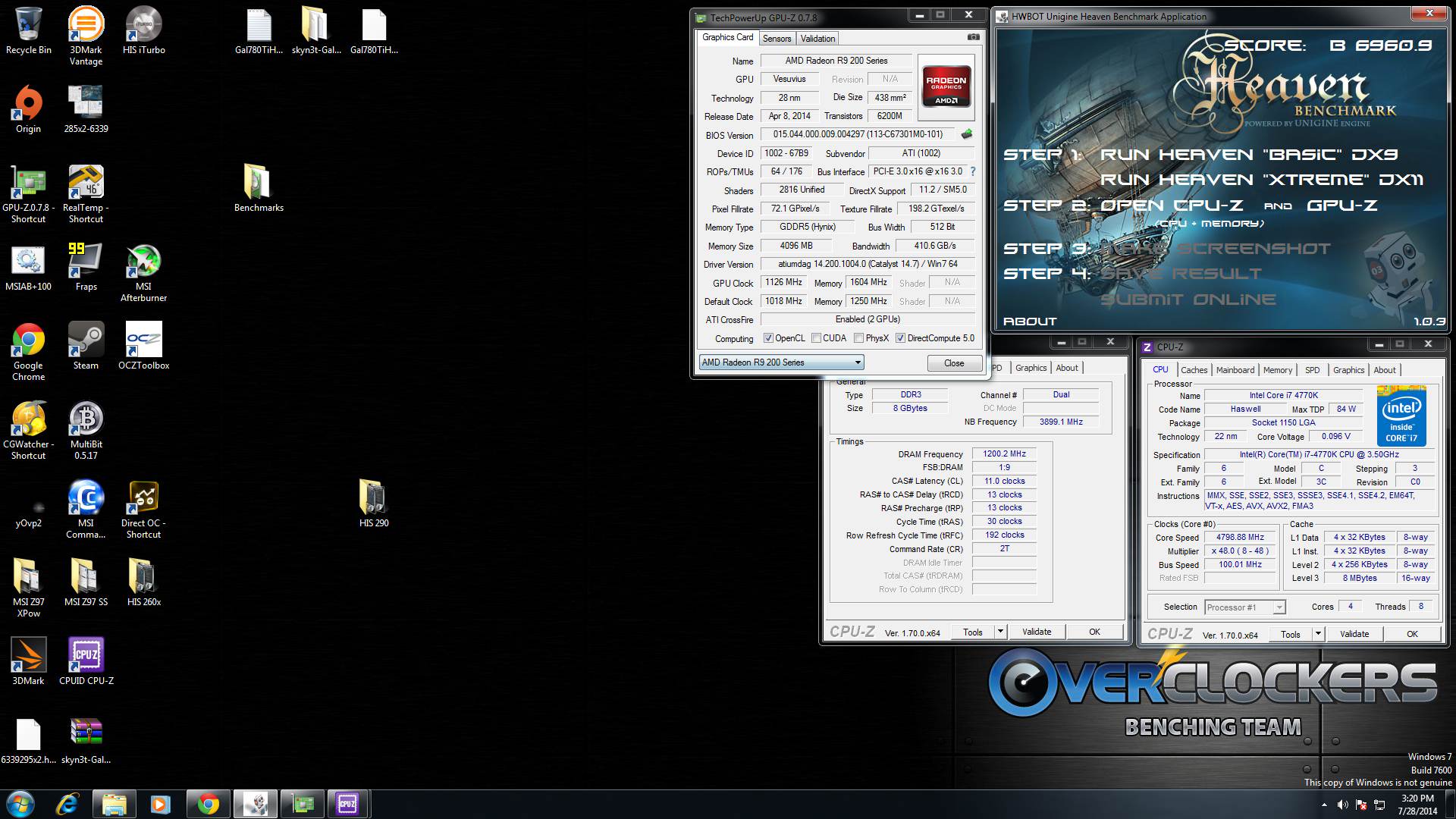The image size is (1456, 819).
Task: Expand Tools dropdown arrow in CPU-Z CPU window
Action: coord(1318,634)
